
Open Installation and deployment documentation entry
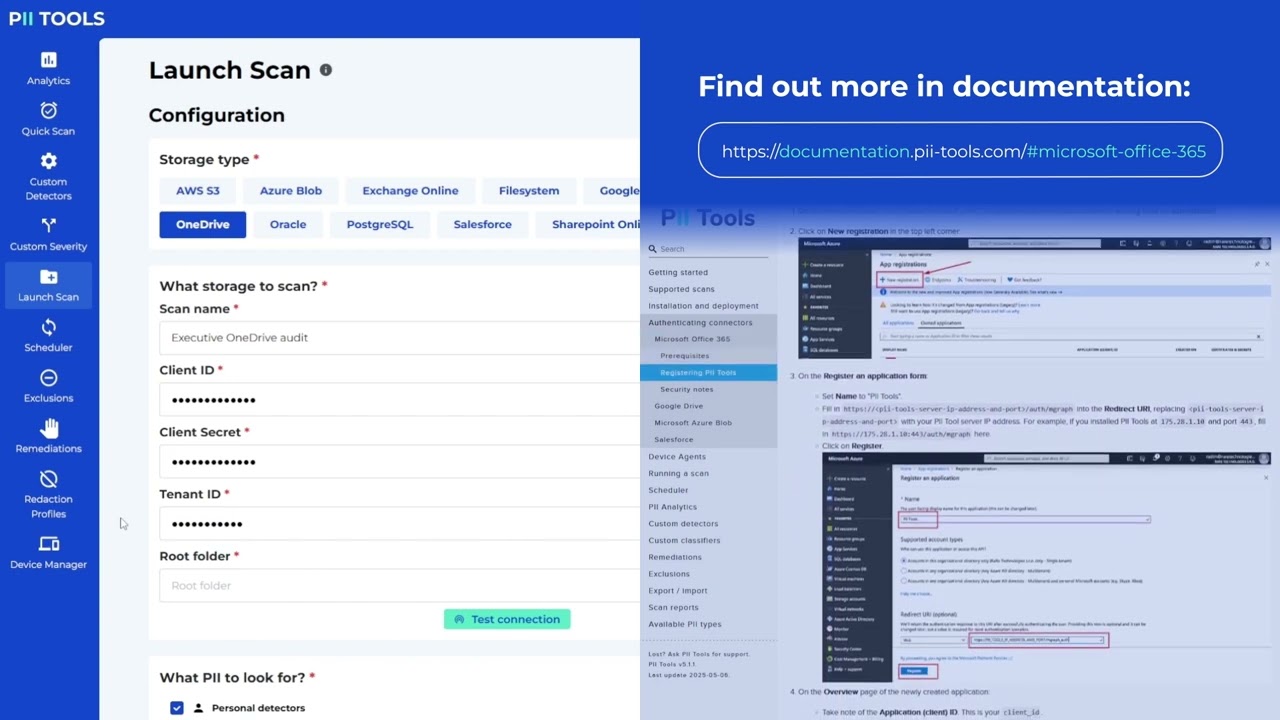click(x=703, y=306)
